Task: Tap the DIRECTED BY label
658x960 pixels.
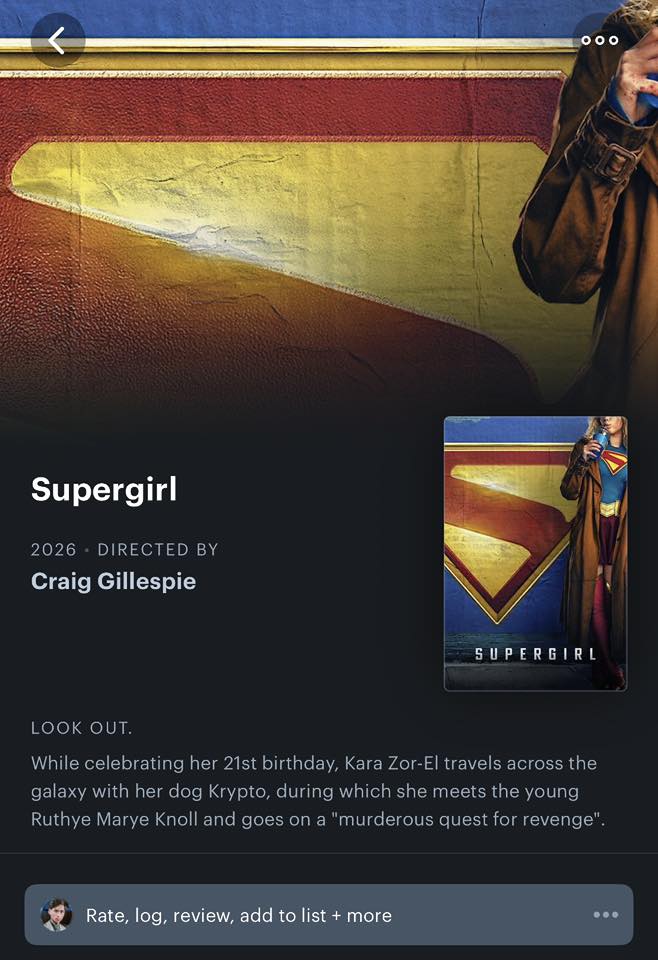Action: 158,550
